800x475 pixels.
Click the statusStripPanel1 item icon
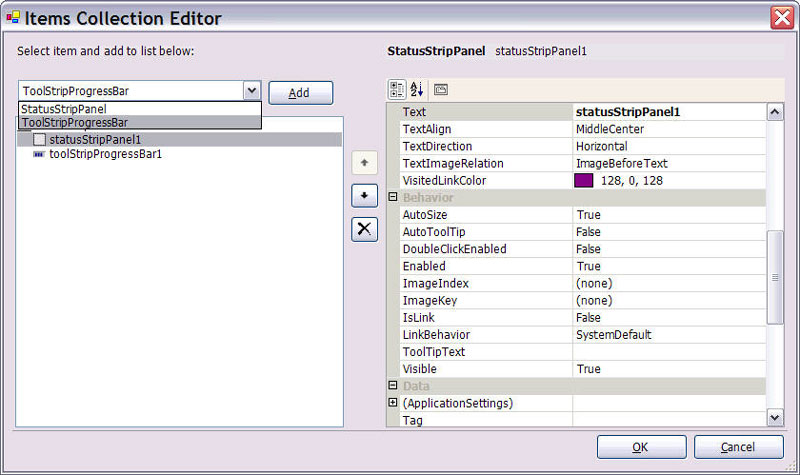tap(39, 139)
